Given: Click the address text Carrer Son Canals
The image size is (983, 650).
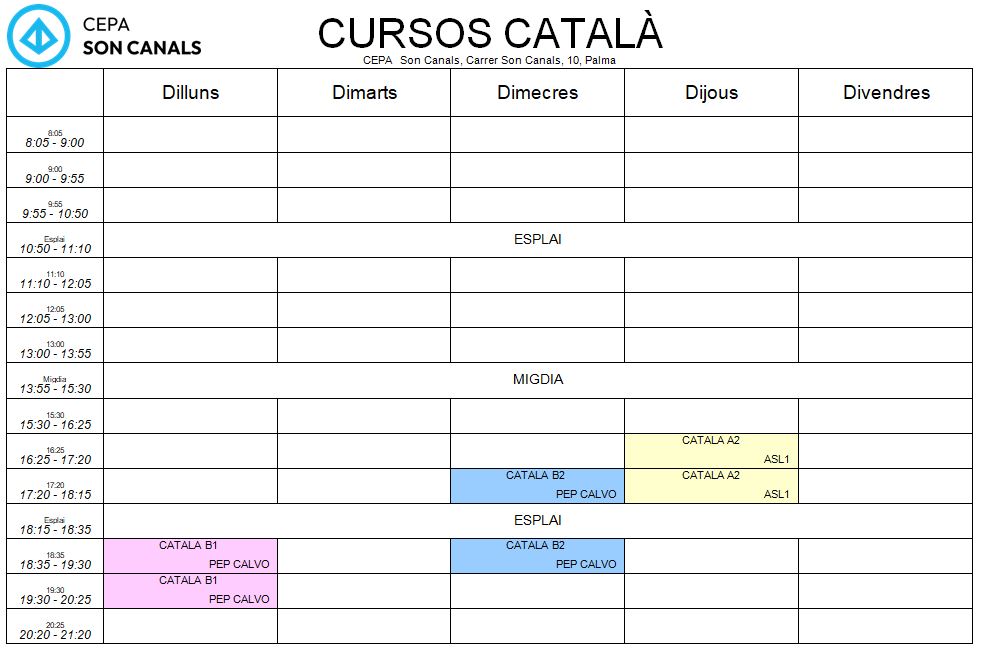Looking at the screenshot, I should (x=513, y=60).
